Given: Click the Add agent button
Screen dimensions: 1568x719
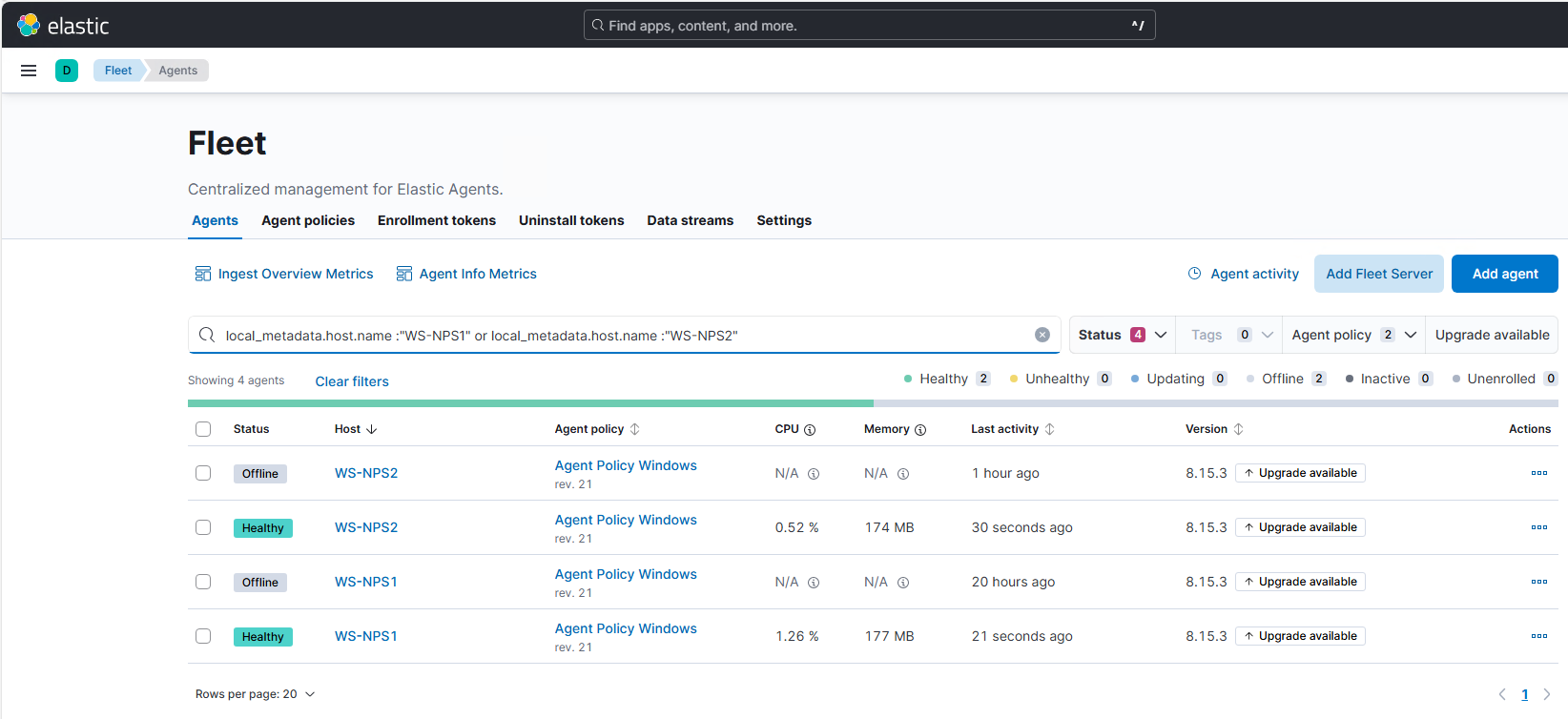Looking at the screenshot, I should coord(1505,274).
